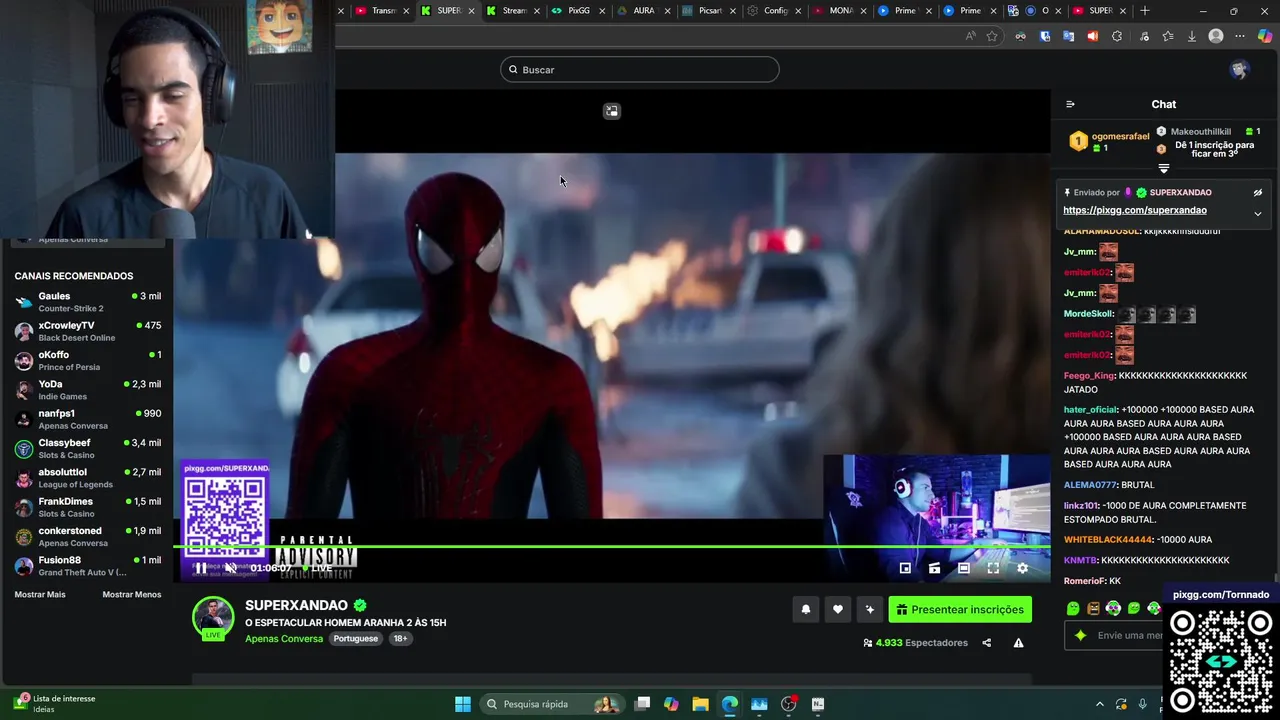Click Pesquisa rápida taskbar search
Viewport: 1280px width, 720px height.
[551, 704]
